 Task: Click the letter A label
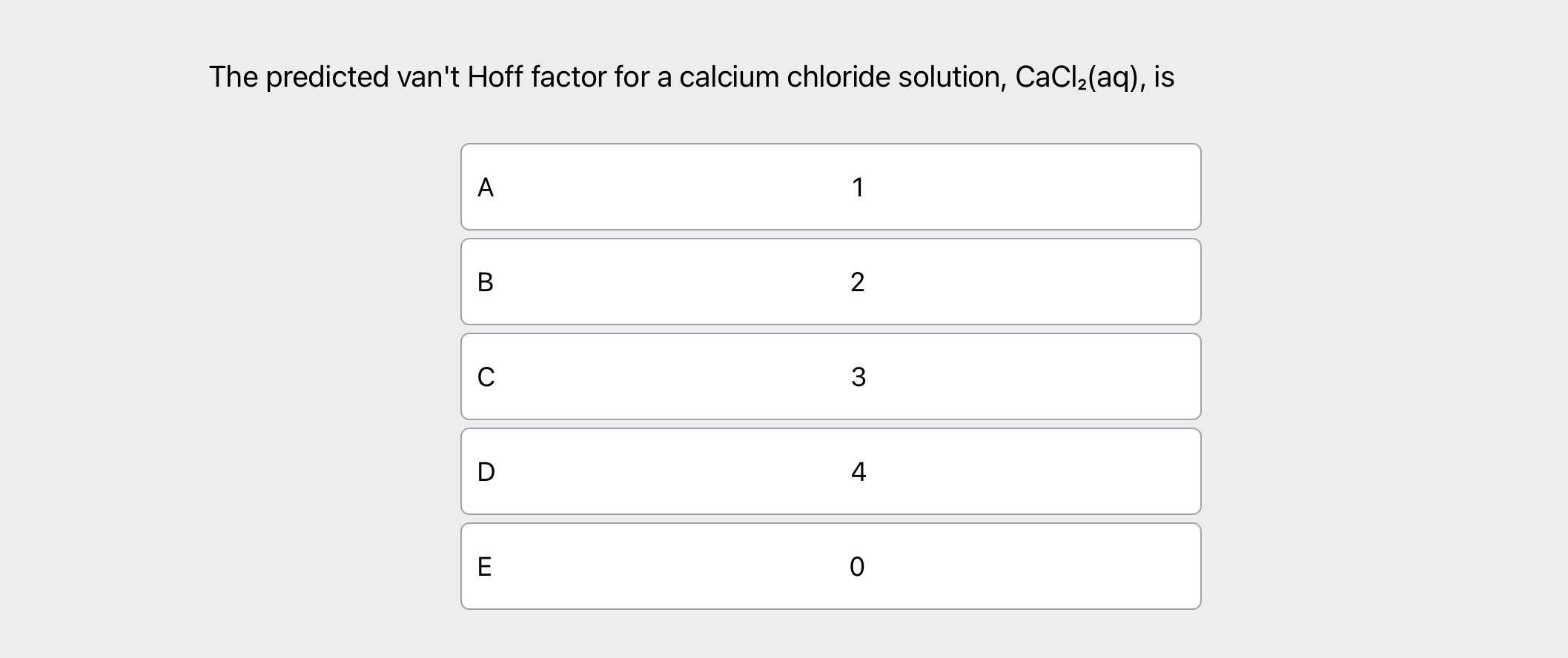pyautogui.click(x=486, y=187)
